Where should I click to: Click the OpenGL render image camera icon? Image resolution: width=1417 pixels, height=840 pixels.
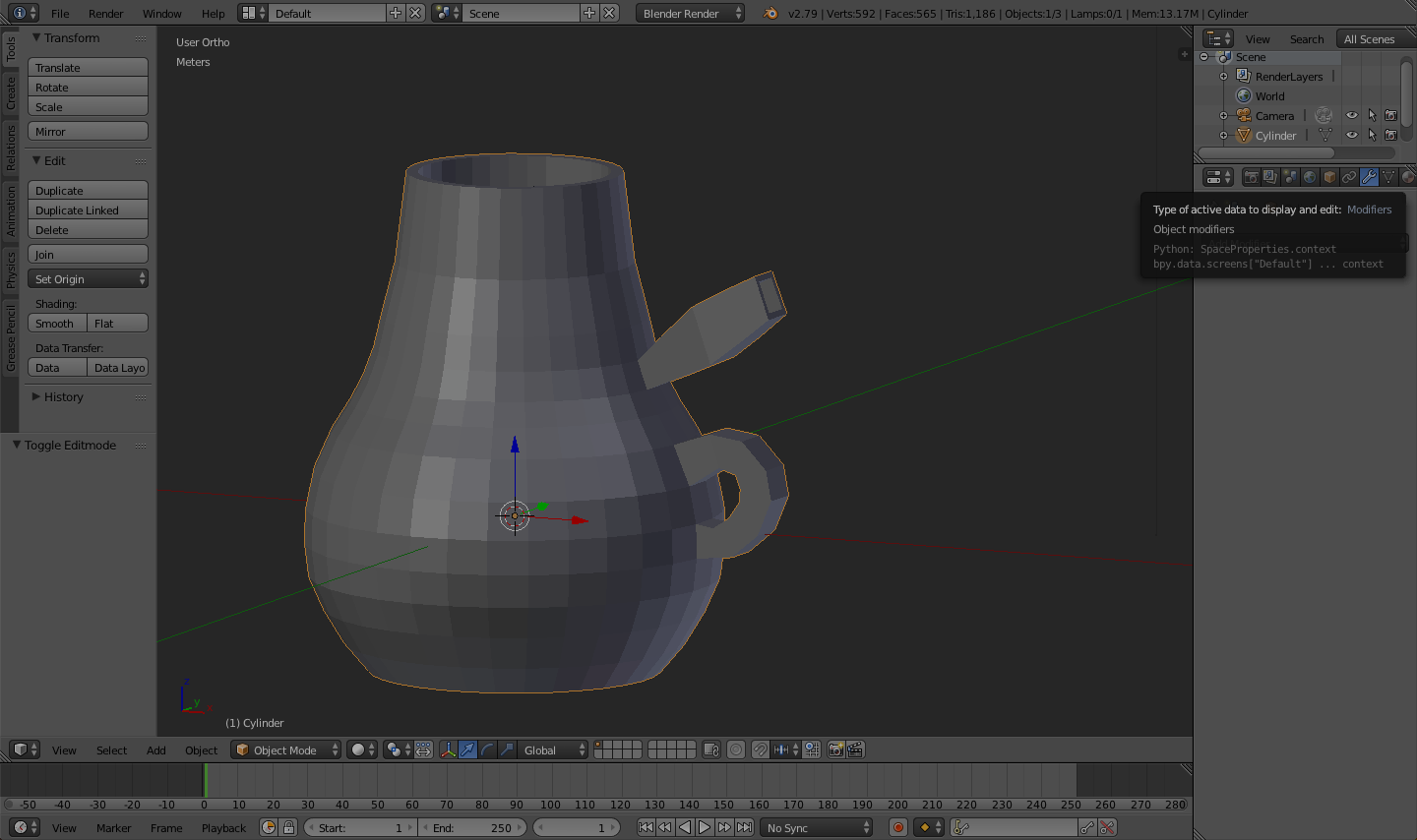(836, 750)
